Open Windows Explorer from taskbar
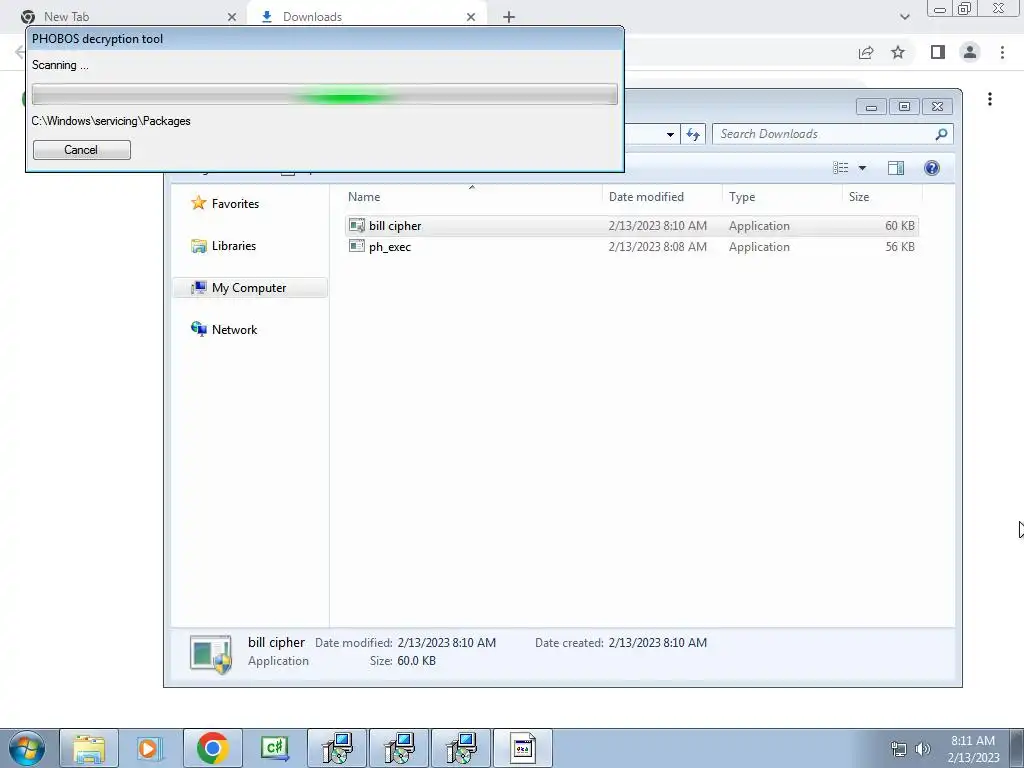 click(x=89, y=748)
